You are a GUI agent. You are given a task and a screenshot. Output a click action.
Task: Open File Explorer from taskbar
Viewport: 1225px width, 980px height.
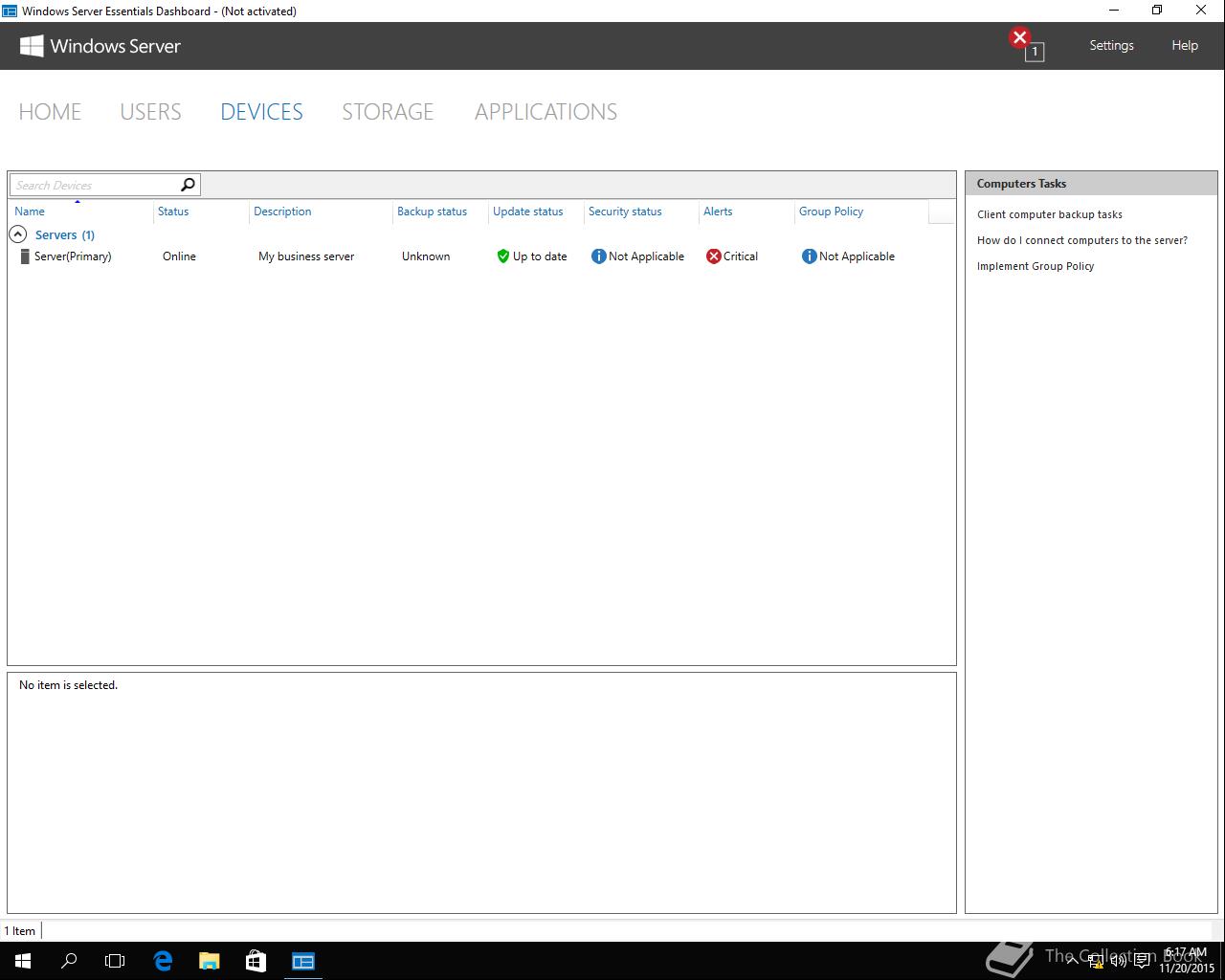(x=209, y=961)
